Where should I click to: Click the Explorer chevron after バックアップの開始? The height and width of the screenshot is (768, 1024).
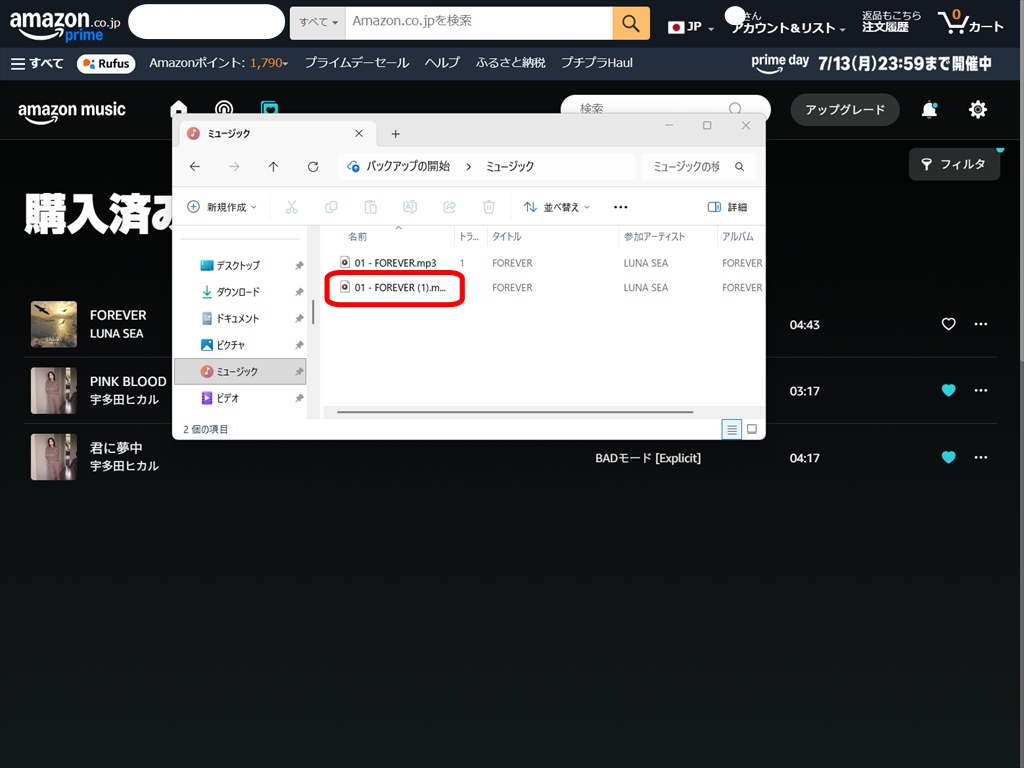pos(468,167)
